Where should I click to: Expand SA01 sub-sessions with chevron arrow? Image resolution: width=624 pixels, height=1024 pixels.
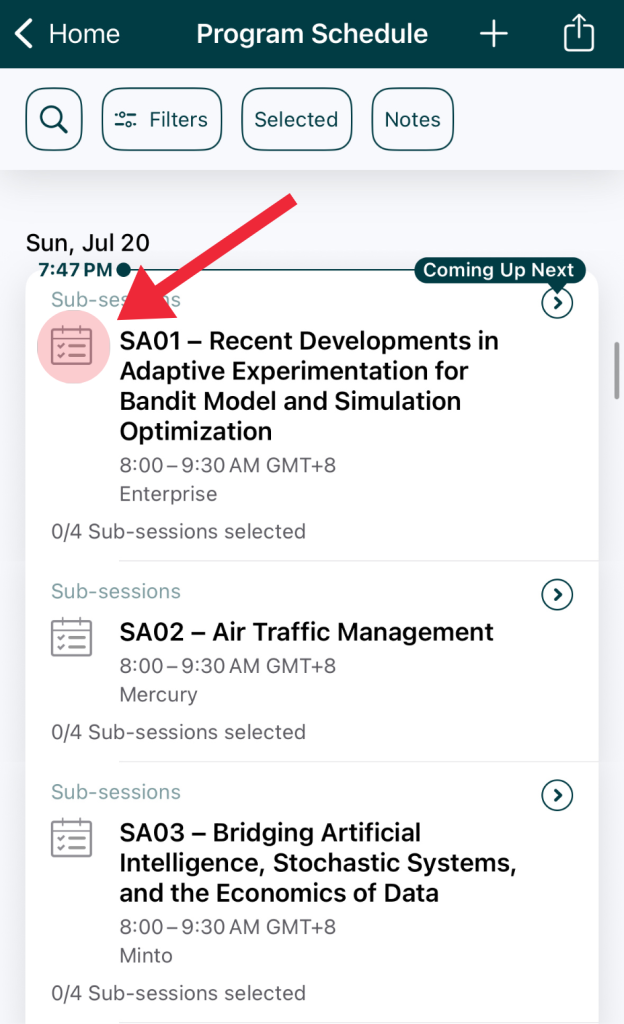click(x=557, y=303)
